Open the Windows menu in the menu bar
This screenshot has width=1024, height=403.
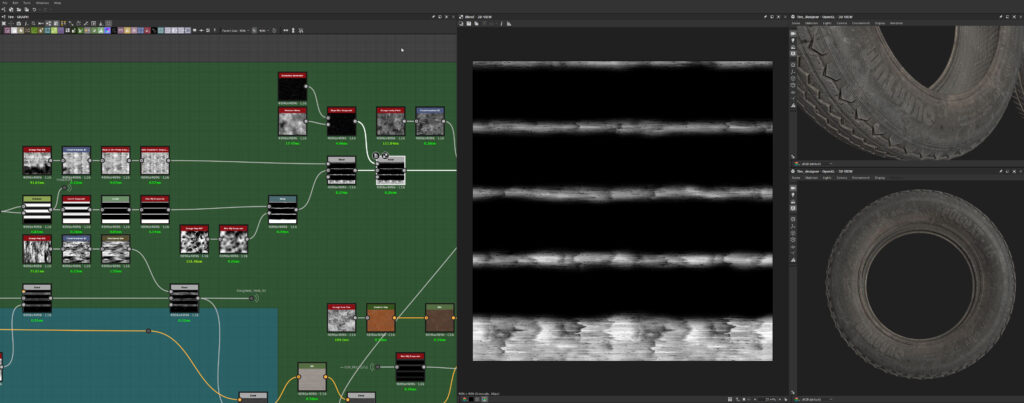tap(42, 3)
